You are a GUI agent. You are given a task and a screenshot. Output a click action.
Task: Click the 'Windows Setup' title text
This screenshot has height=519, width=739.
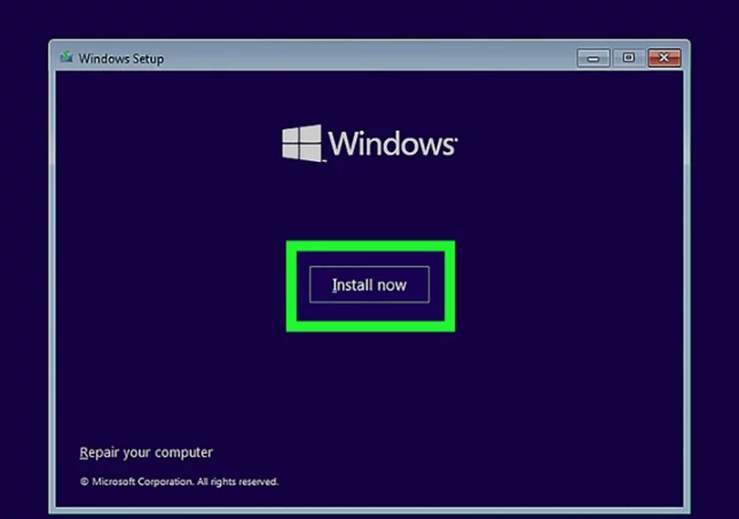[x=121, y=59]
